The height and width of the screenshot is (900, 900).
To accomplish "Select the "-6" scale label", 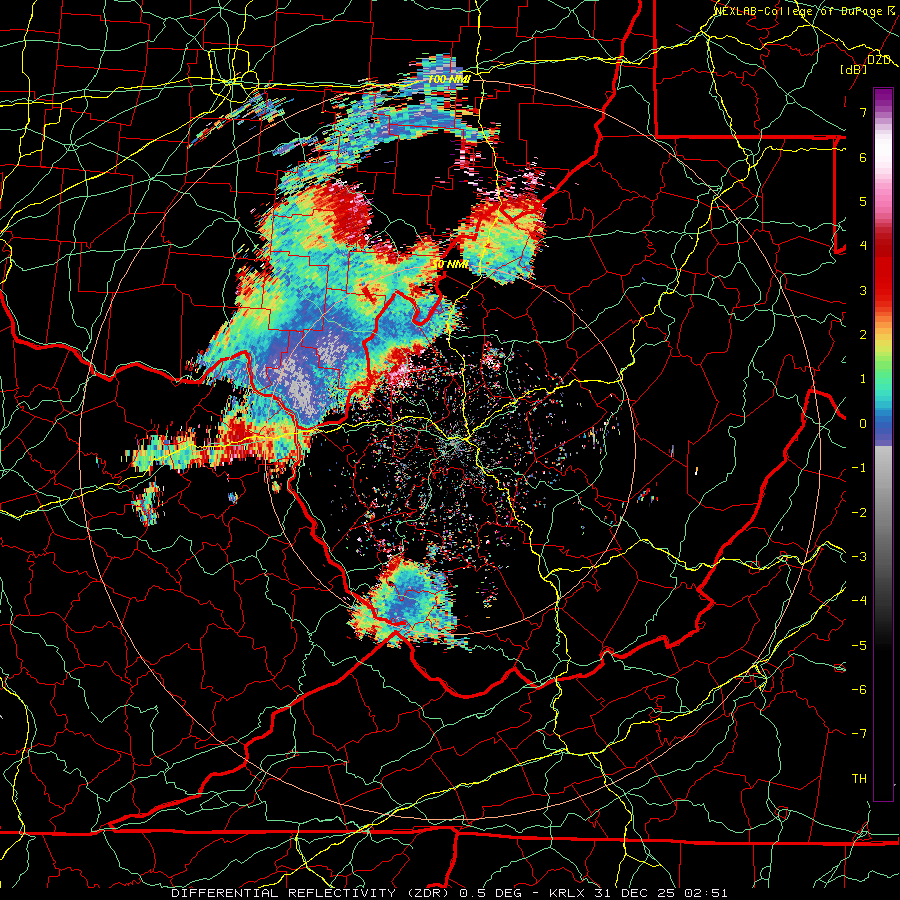I will [859, 690].
